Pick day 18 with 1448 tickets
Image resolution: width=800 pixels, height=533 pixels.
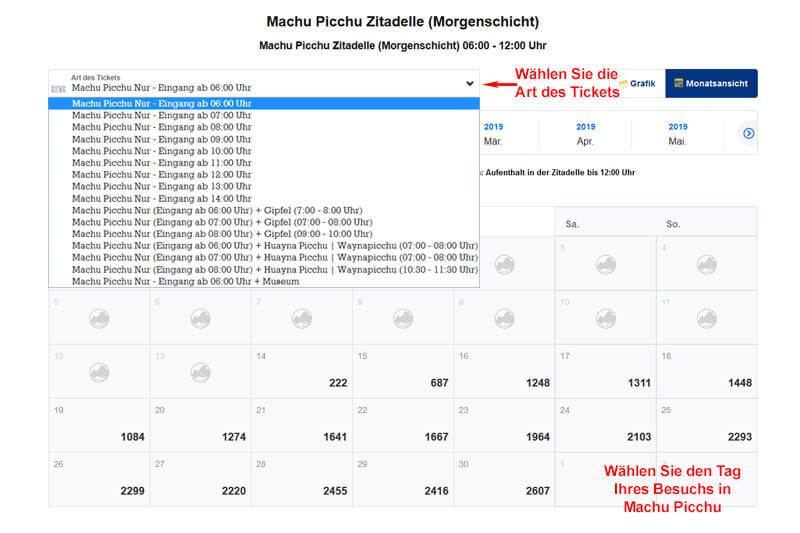point(707,371)
